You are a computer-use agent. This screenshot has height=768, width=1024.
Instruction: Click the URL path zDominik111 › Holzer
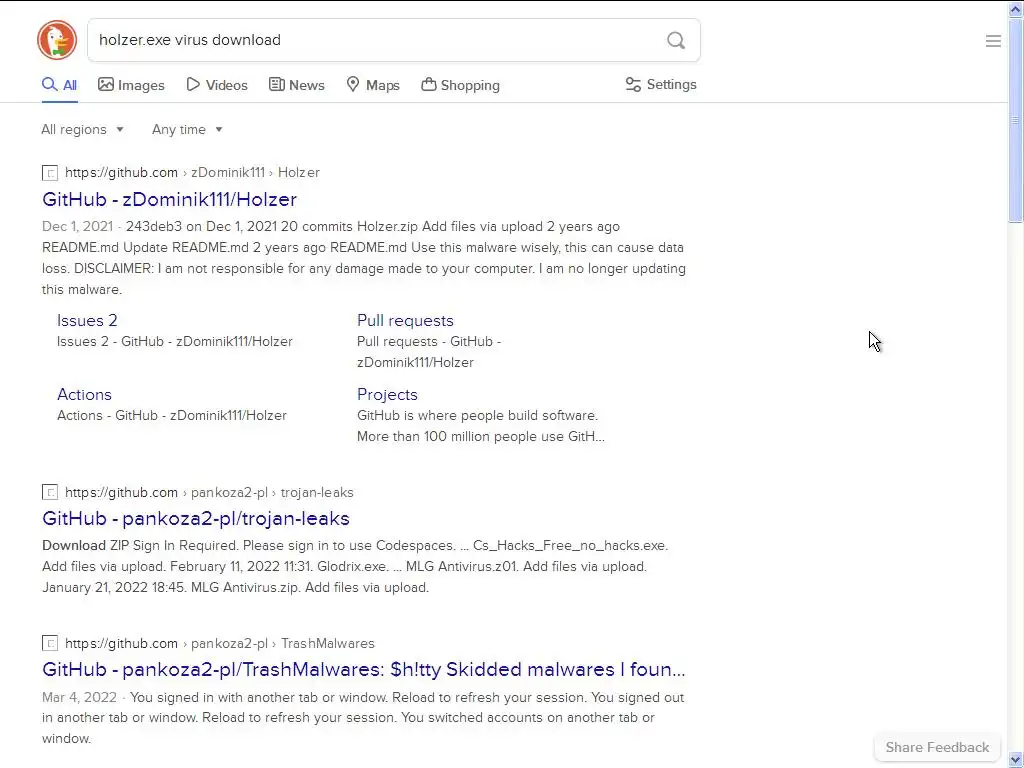(x=255, y=172)
